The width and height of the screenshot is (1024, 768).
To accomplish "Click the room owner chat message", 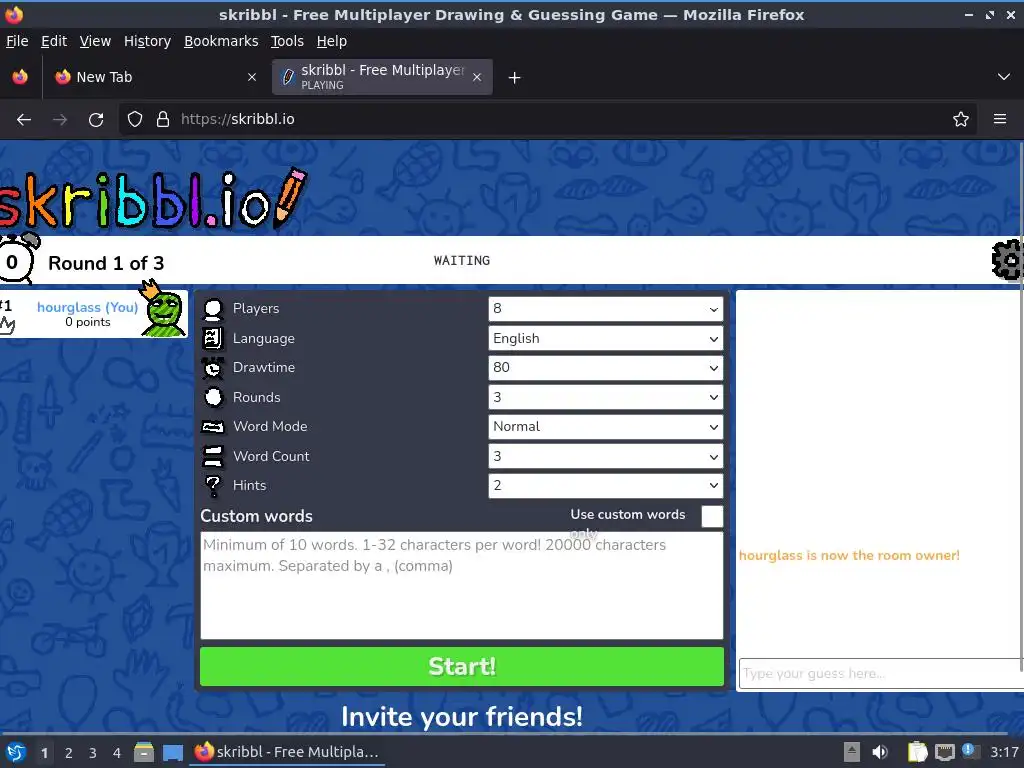I will [849, 556].
